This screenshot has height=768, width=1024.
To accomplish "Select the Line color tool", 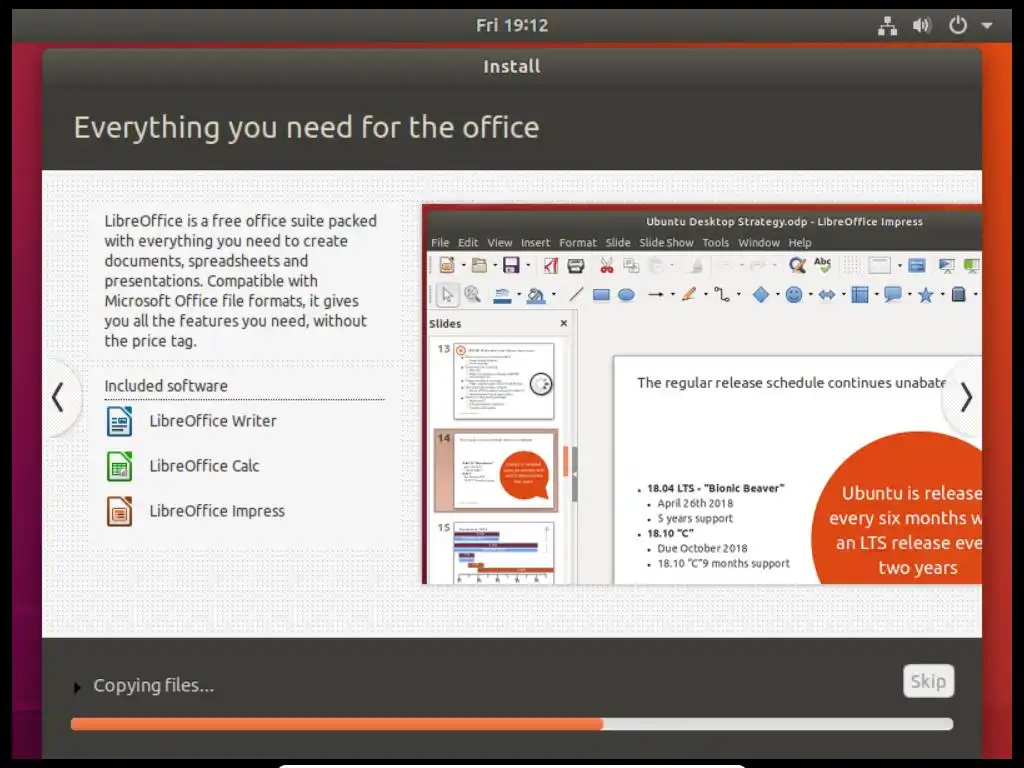I will pyautogui.click(x=502, y=295).
